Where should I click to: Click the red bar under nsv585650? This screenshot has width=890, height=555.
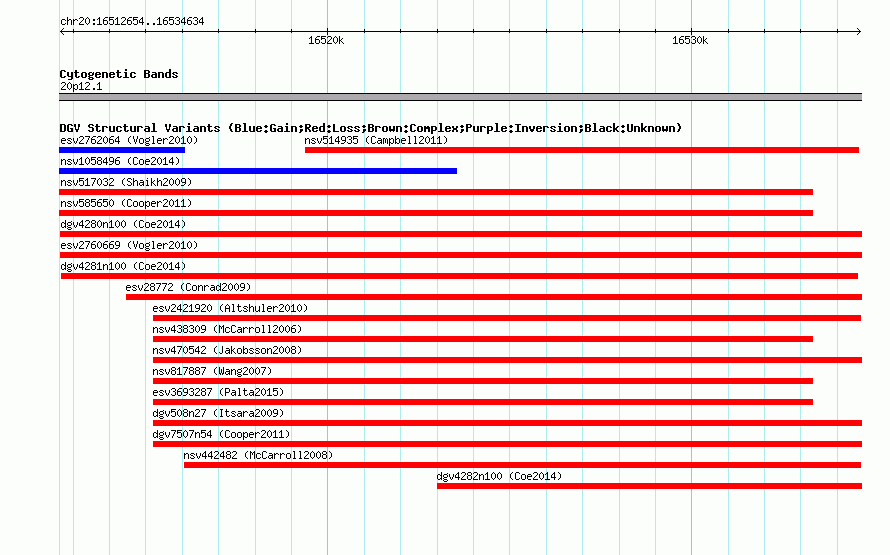coord(436,213)
